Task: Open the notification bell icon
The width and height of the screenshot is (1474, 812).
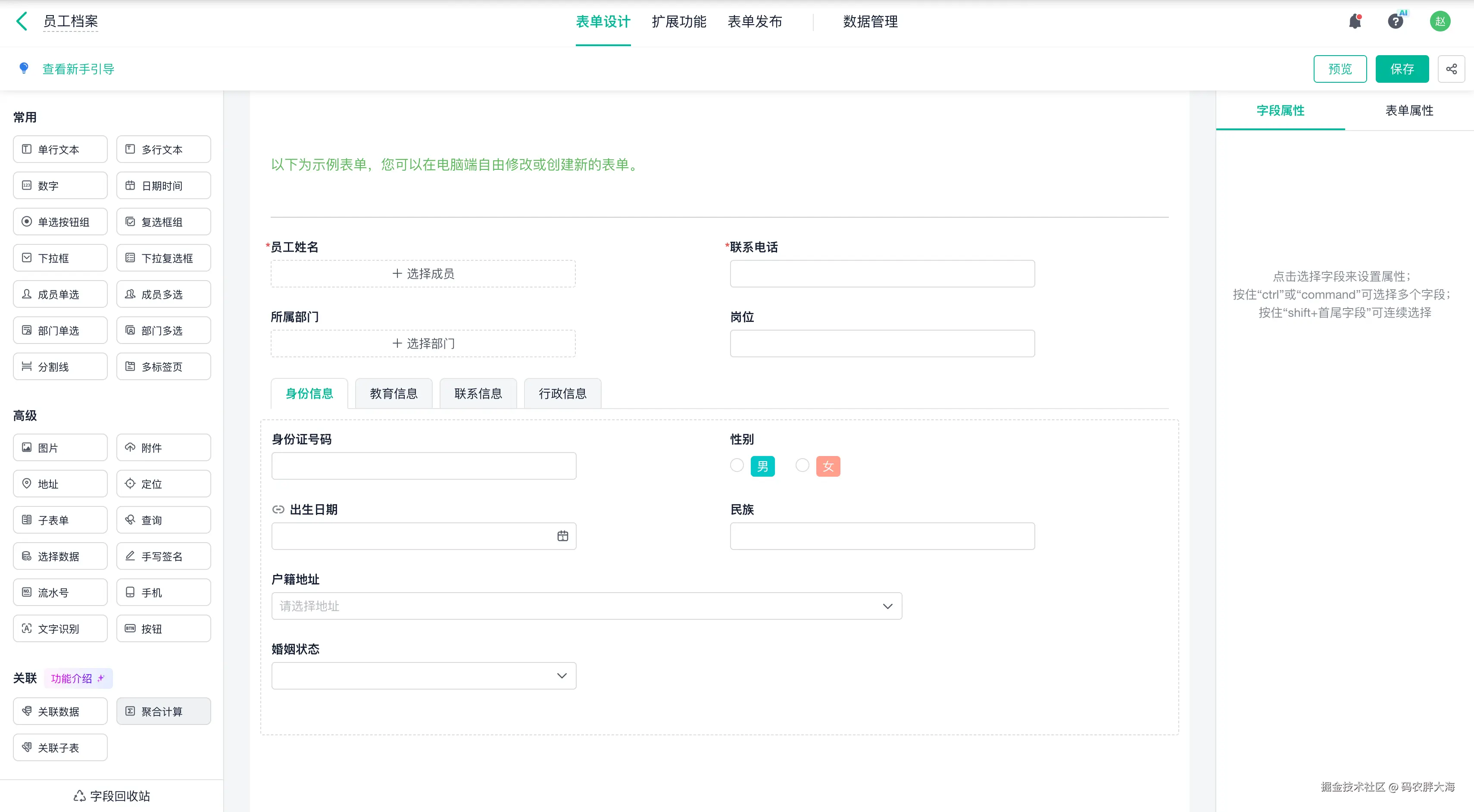Action: tap(1355, 22)
